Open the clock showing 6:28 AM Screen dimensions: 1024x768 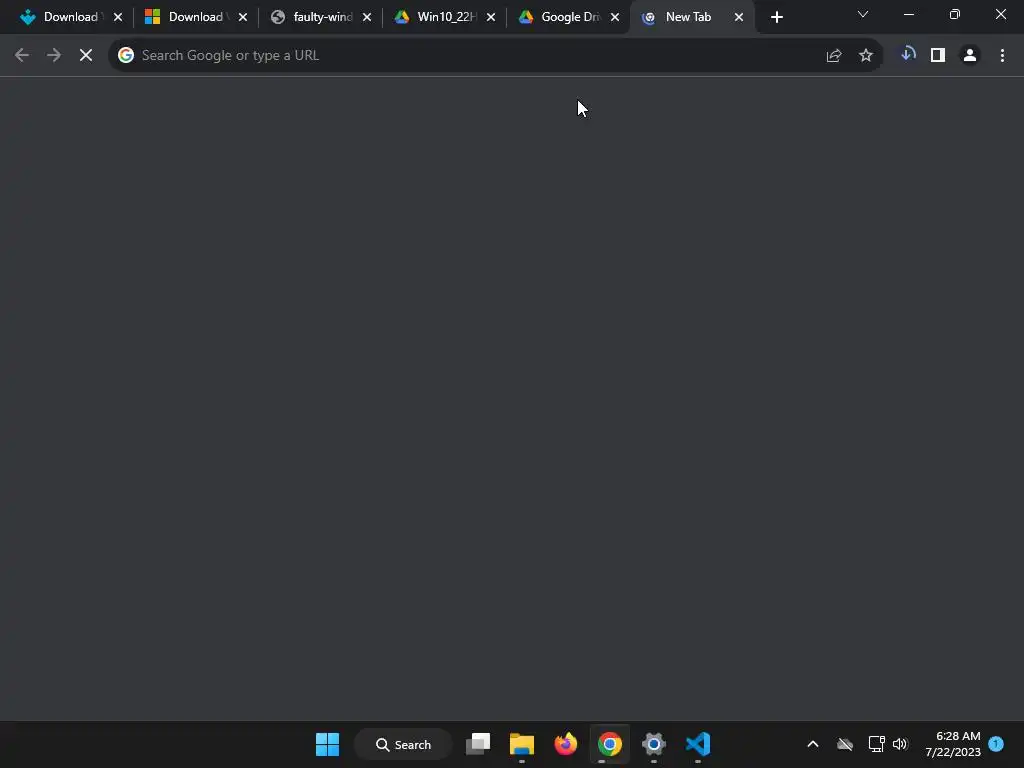(953, 744)
